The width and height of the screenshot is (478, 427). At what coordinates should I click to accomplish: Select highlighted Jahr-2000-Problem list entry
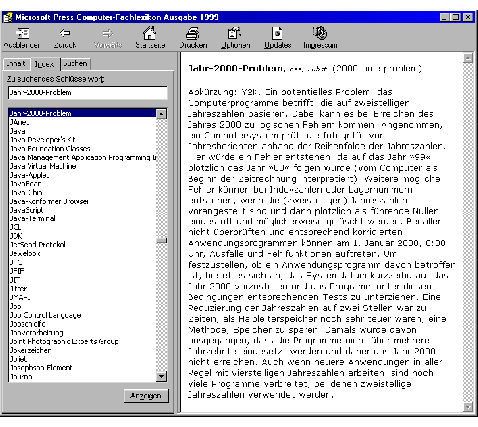click(x=82, y=113)
